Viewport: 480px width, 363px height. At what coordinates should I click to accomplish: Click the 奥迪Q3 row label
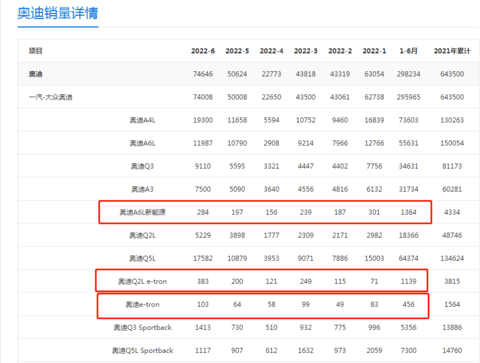[142, 166]
